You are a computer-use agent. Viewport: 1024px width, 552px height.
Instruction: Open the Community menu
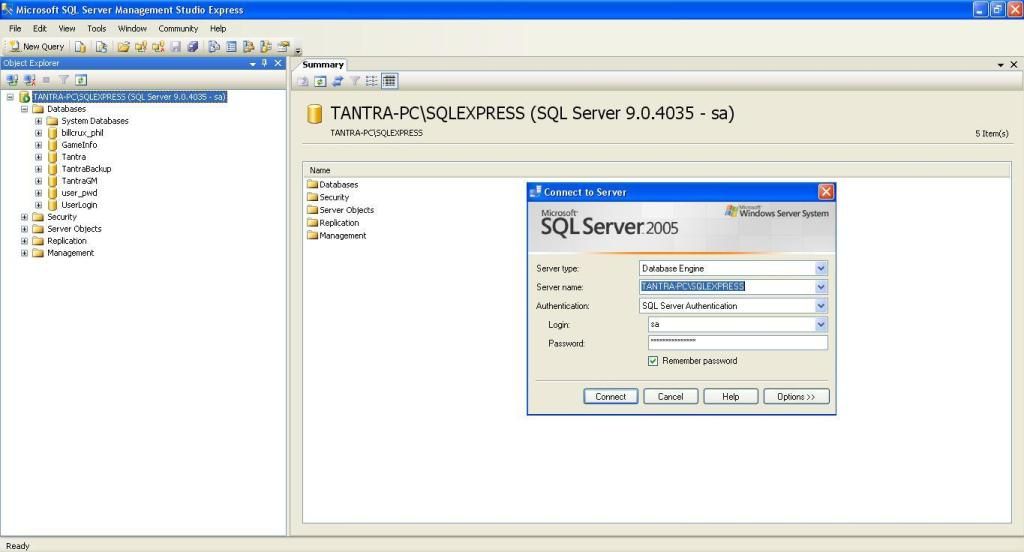pos(178,29)
